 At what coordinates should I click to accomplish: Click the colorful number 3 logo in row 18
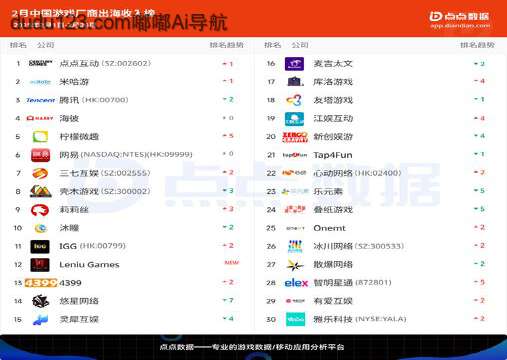[x=294, y=100]
